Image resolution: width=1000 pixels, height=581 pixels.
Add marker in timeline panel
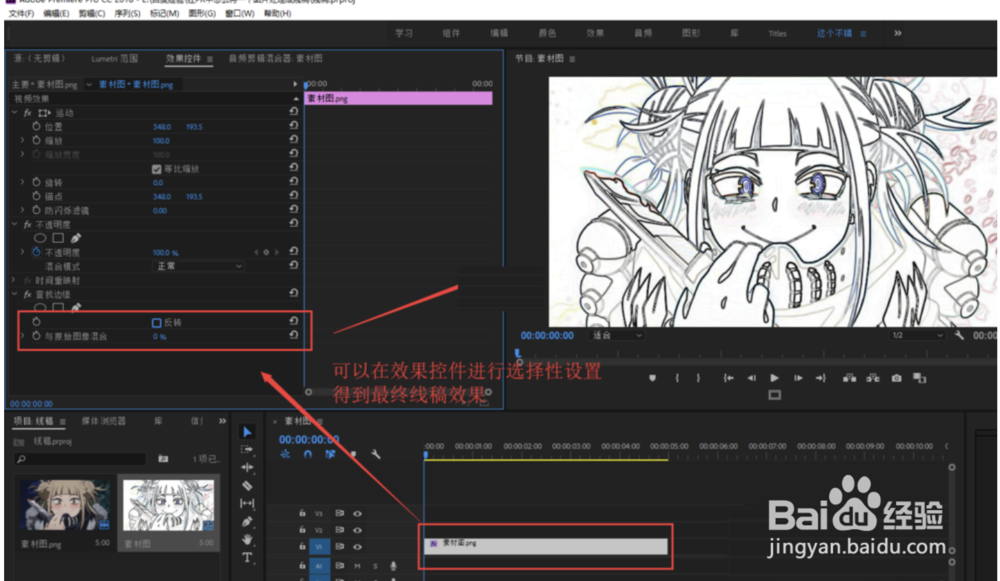[x=353, y=454]
